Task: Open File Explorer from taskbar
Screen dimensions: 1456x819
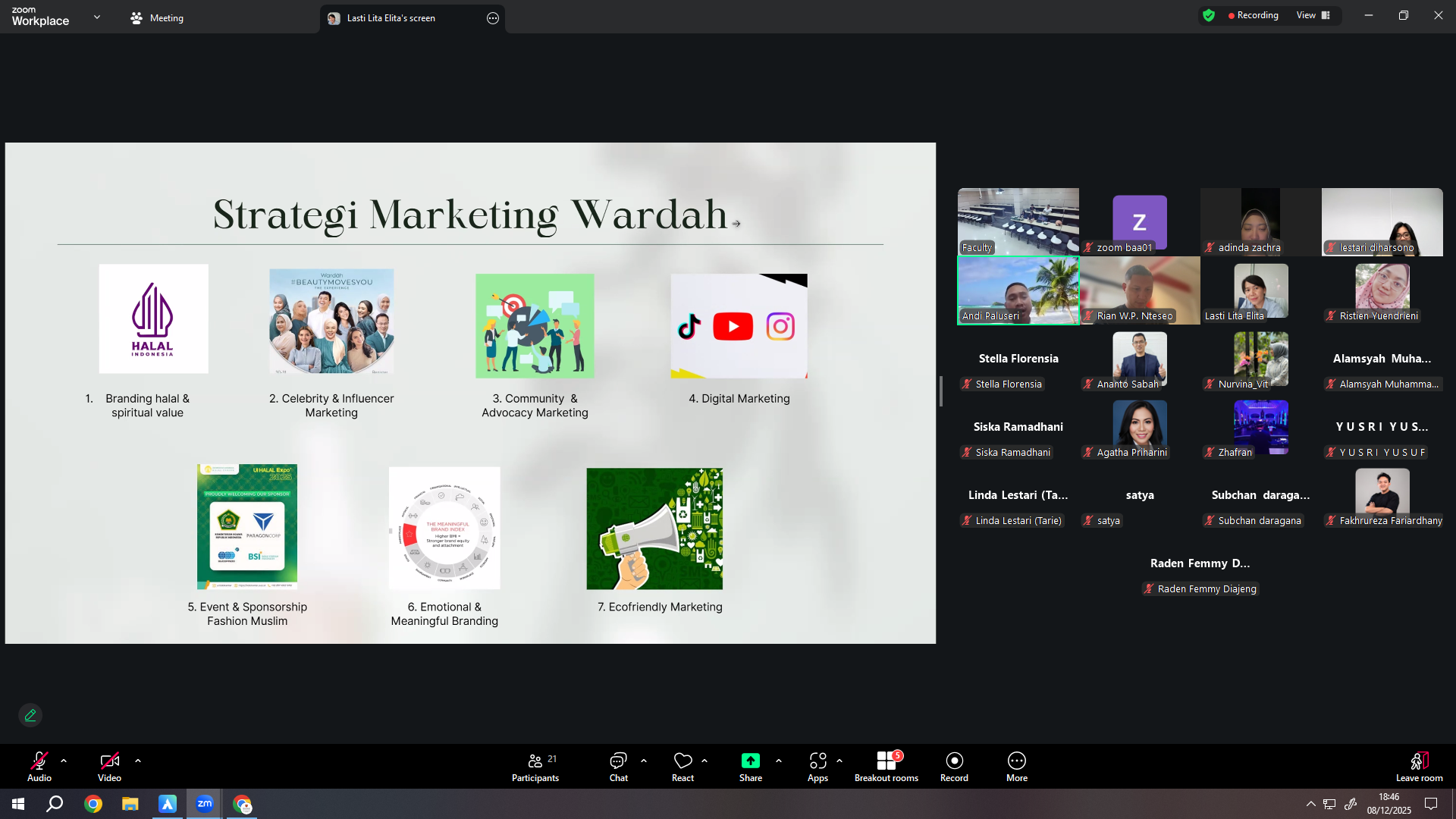Action: [x=130, y=804]
